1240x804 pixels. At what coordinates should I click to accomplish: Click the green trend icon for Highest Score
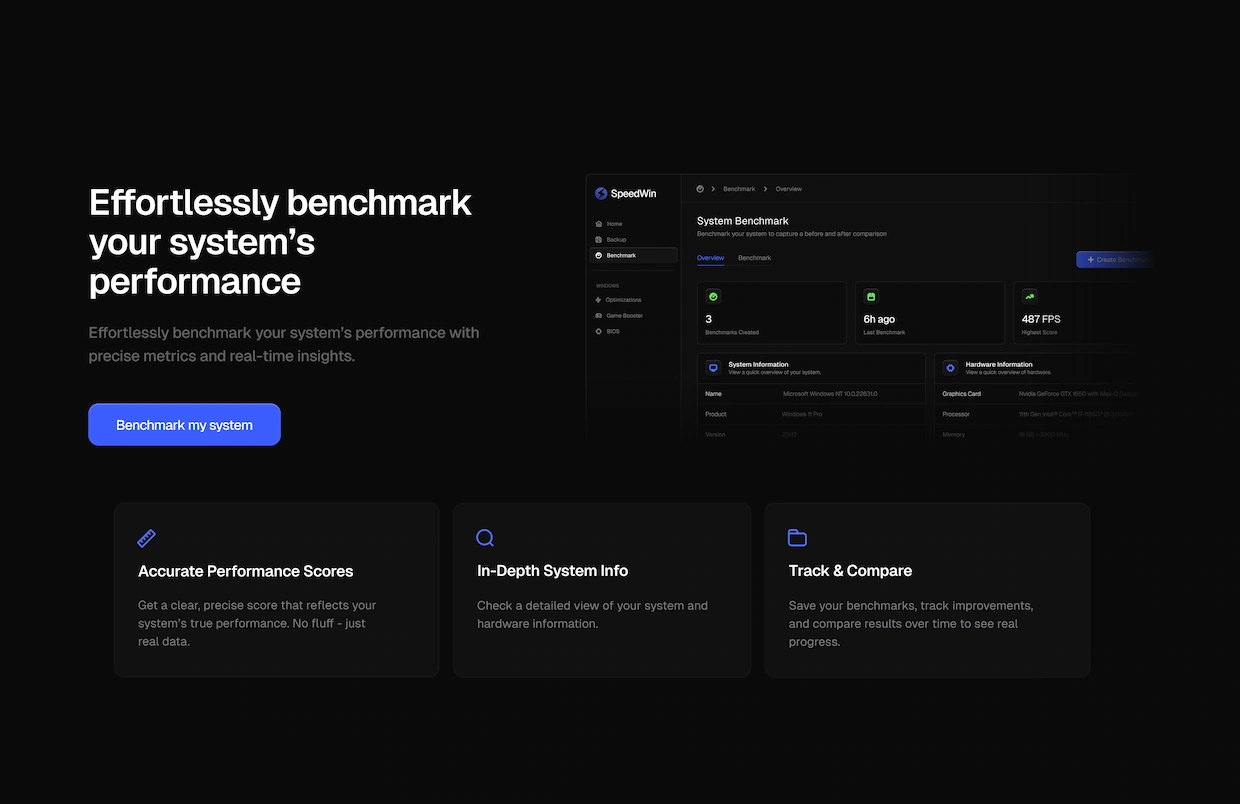[x=1029, y=297]
